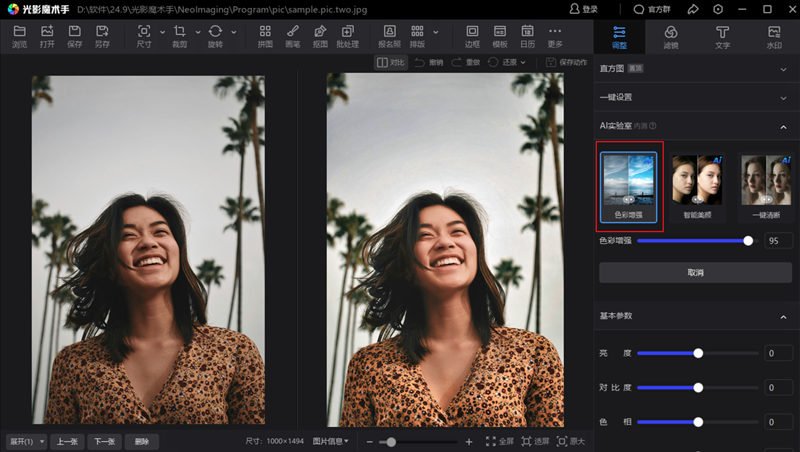Expand the 直方图 (Histogram) section
This screenshot has width=800, height=452.
784,69
